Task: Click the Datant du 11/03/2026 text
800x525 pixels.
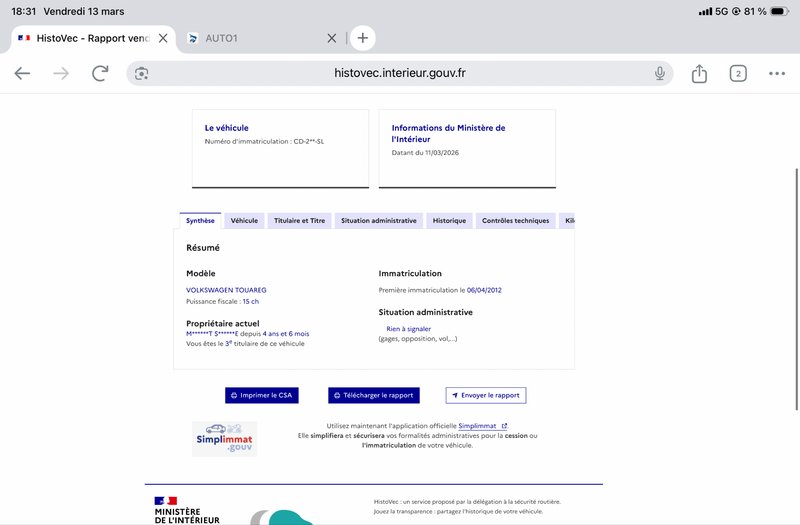Action: [425, 153]
